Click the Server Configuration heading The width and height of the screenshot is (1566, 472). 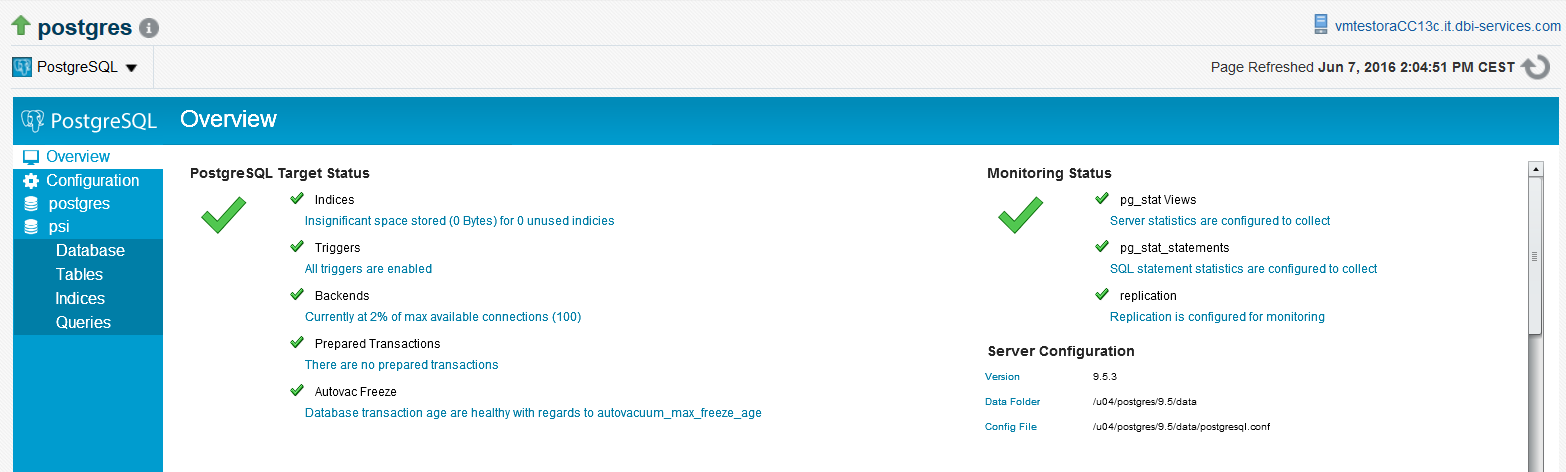tap(1061, 351)
